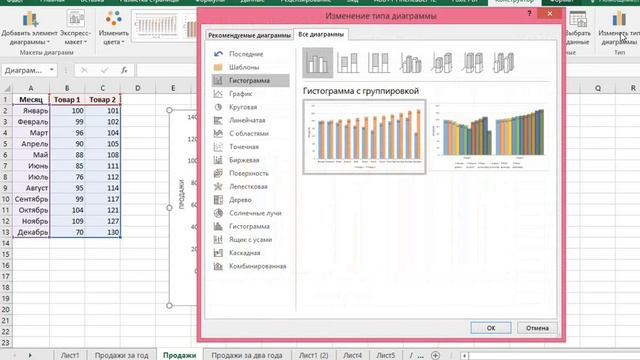Select 3-D column subtype icon
This screenshot has width=640, height=360.
point(503,63)
